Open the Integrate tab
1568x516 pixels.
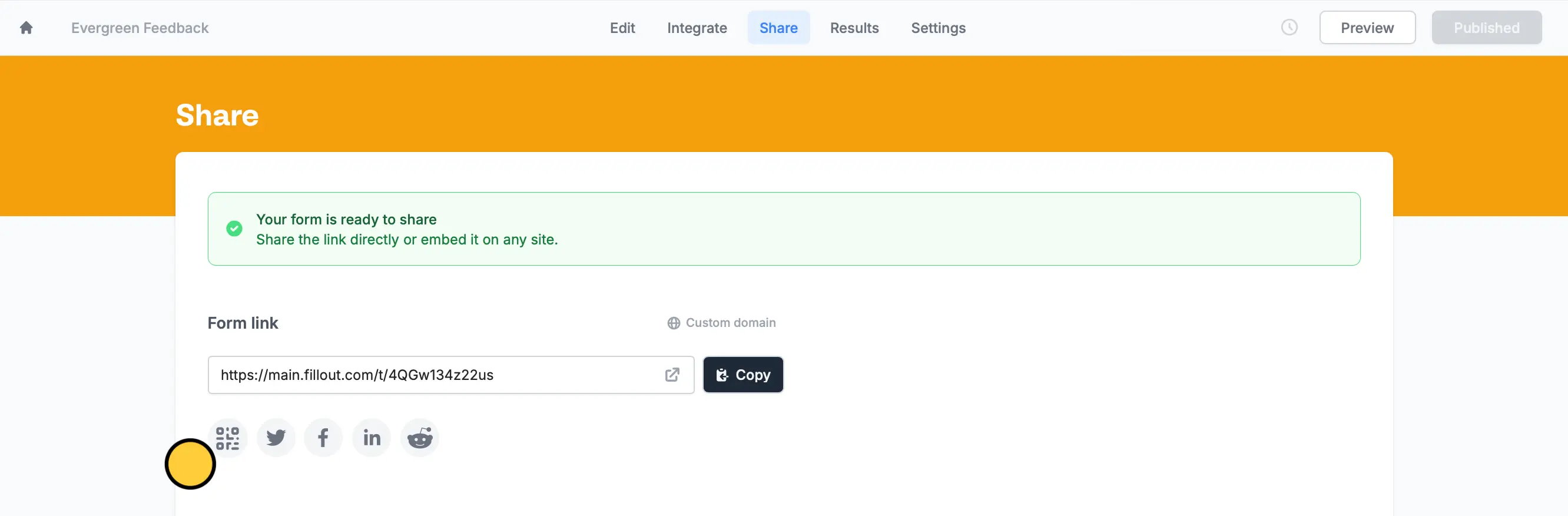point(697,28)
